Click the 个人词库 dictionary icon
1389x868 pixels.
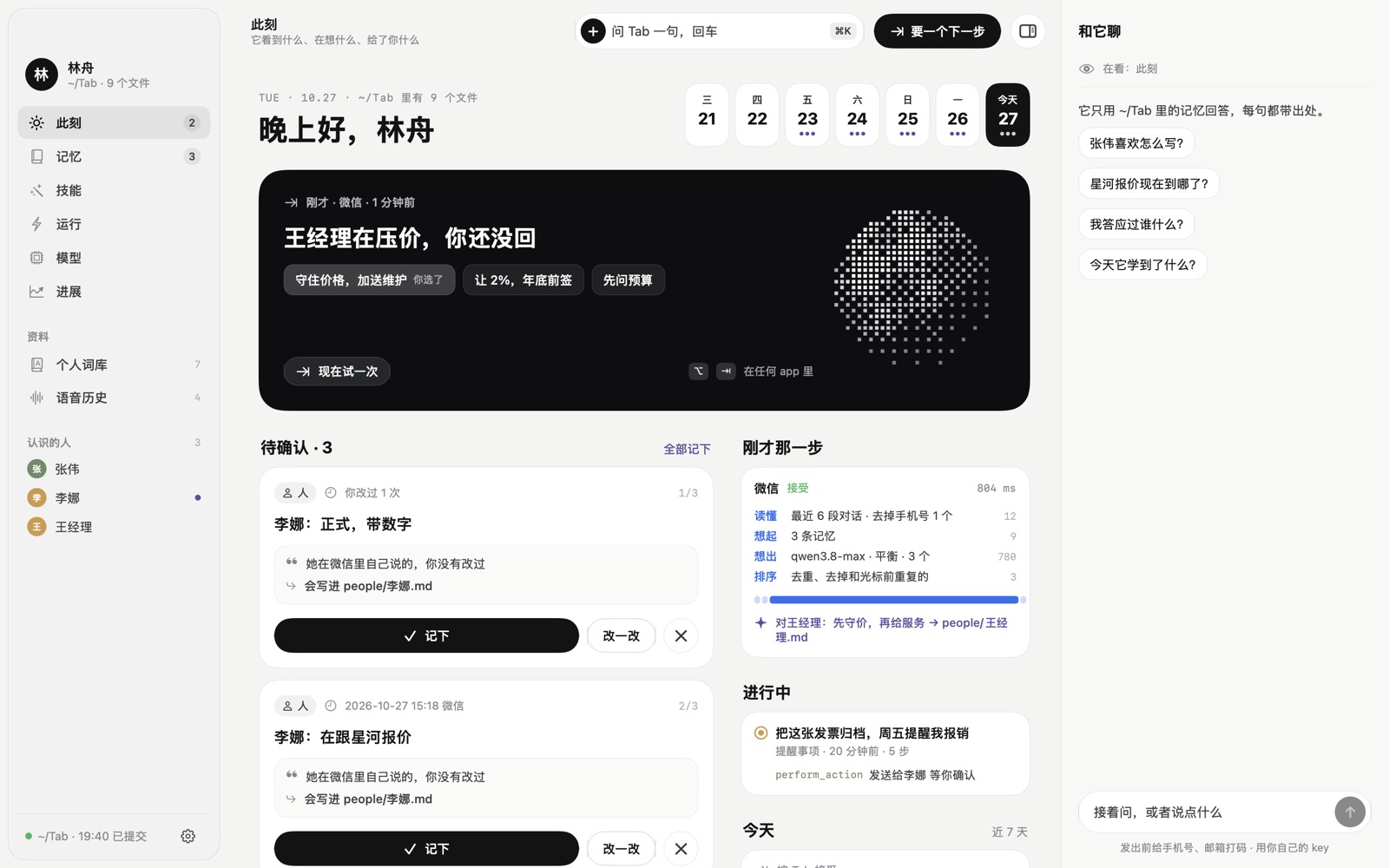(x=36, y=365)
